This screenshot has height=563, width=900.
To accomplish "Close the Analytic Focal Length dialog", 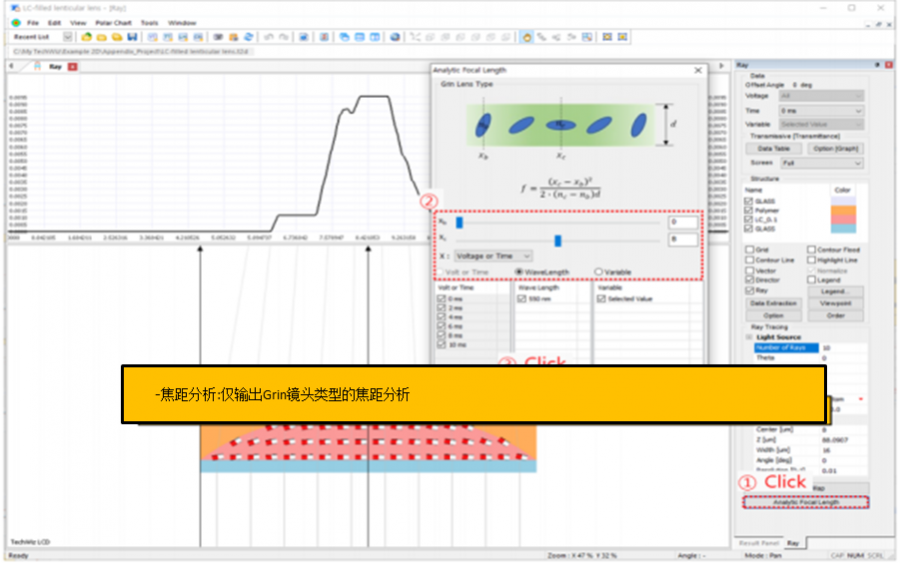I will click(698, 70).
